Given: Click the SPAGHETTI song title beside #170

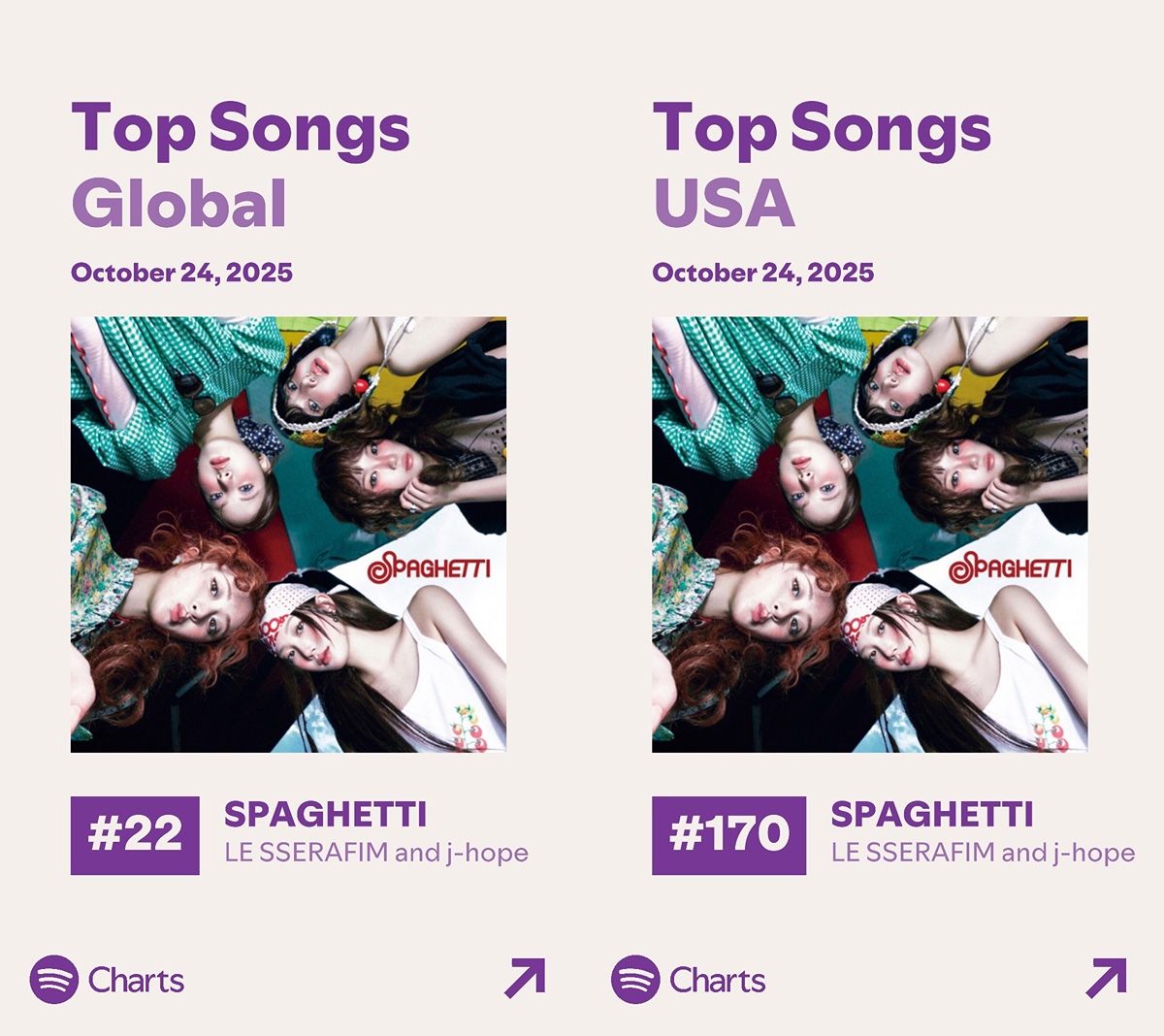Looking at the screenshot, I should point(931,815).
